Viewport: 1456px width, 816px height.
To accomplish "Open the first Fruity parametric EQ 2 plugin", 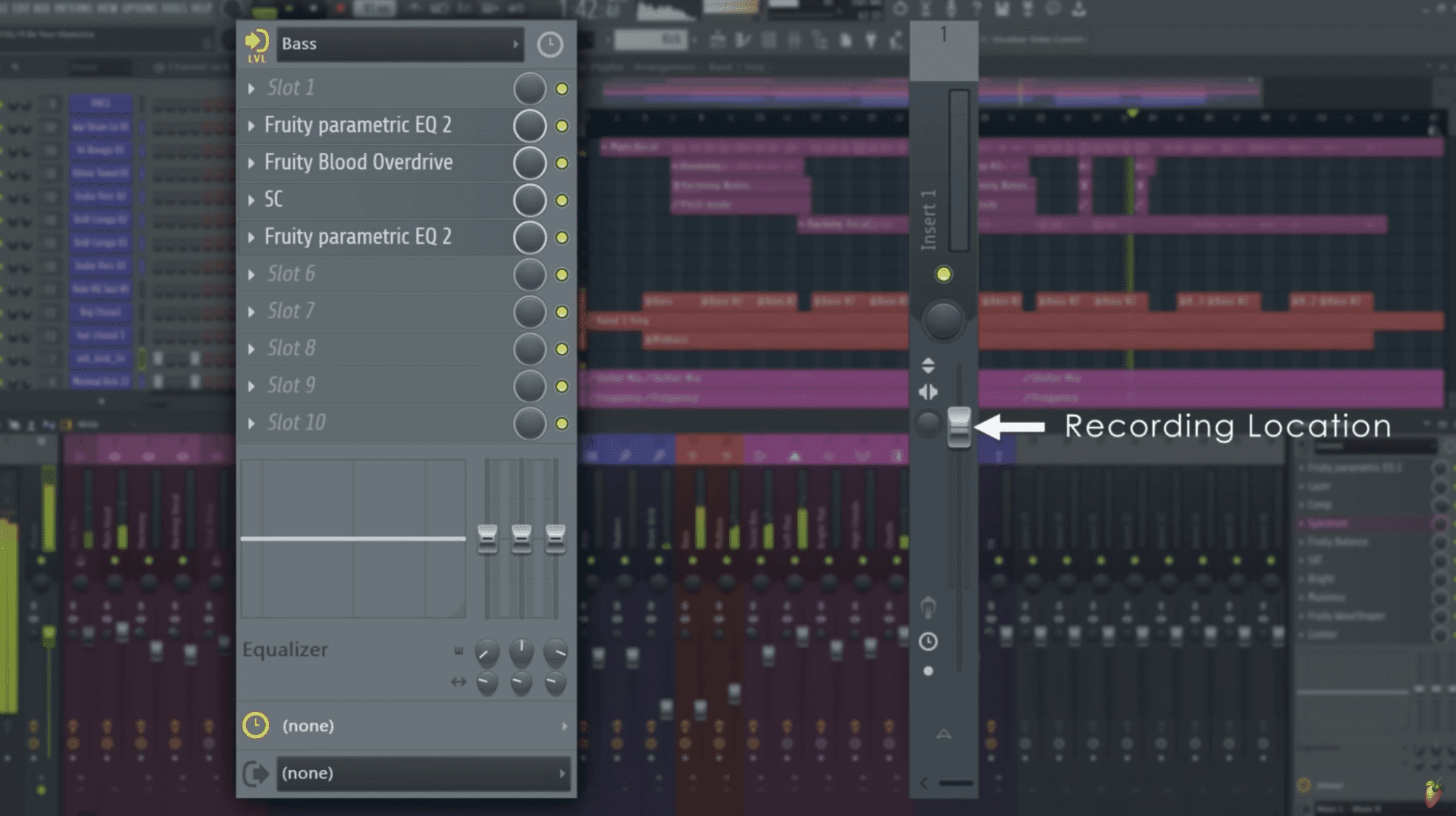I will [x=358, y=125].
